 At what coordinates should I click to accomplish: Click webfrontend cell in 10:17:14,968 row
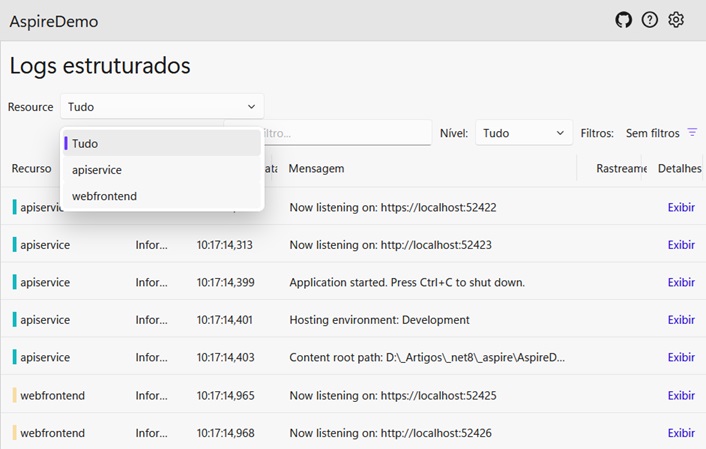52,432
